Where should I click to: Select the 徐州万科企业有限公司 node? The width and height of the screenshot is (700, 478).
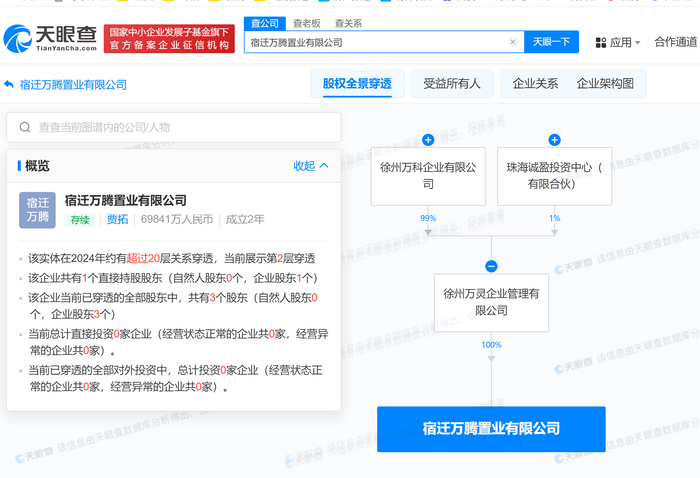[428, 176]
